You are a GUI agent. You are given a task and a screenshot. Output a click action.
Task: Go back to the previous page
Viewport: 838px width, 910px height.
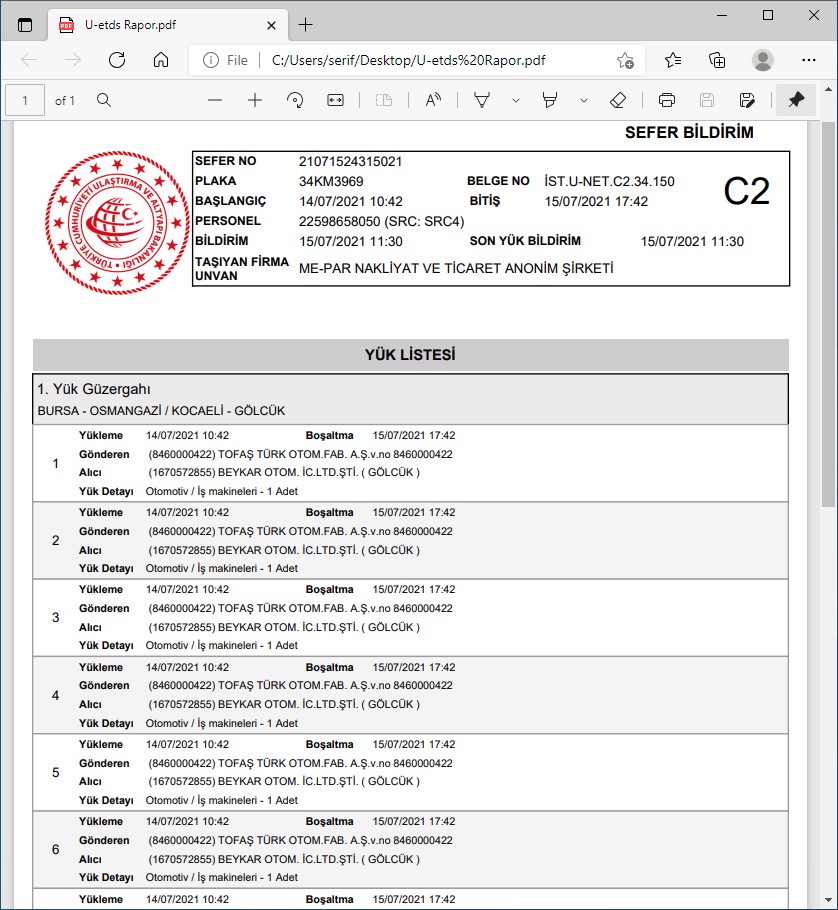tap(29, 60)
